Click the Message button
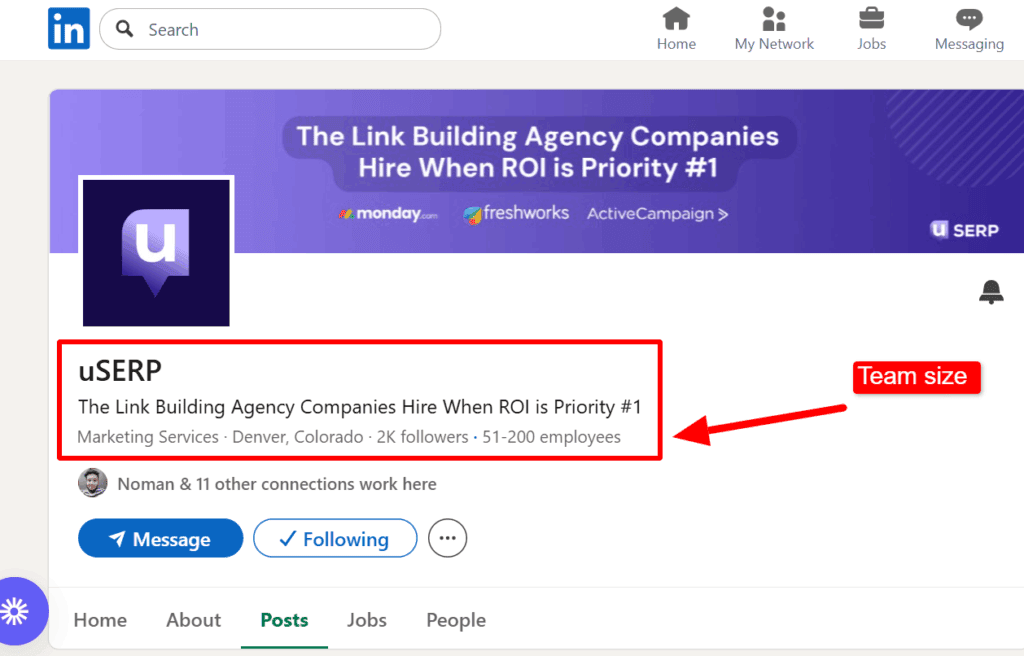Image resolution: width=1024 pixels, height=656 pixels. click(x=160, y=539)
